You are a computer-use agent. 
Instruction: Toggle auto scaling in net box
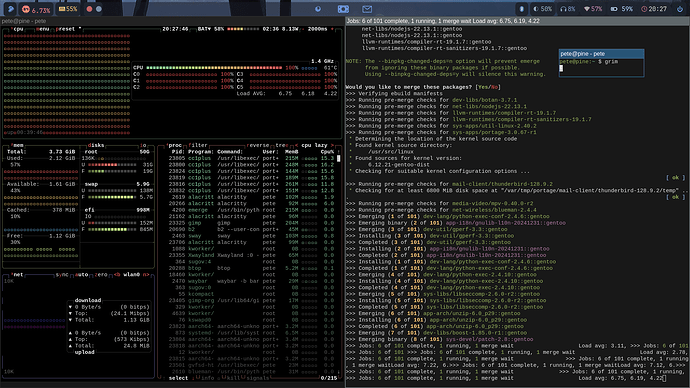point(81,275)
